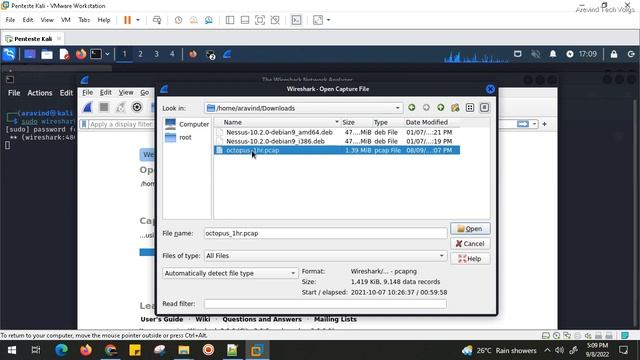Close the Open Capture File dialog
Screen dimensions: 640x360
point(490,89)
